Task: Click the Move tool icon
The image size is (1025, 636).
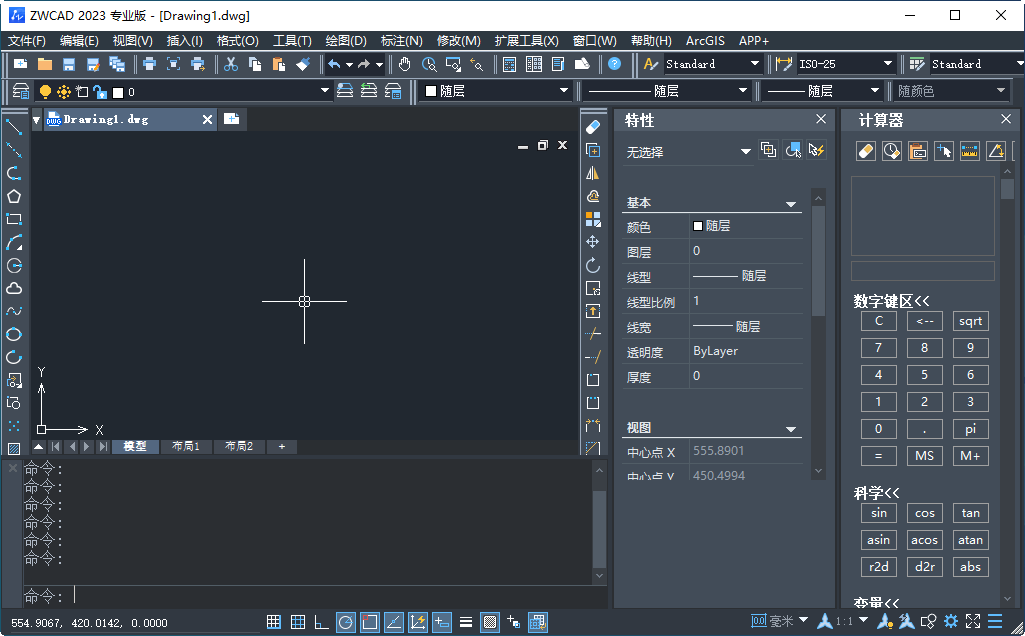Action: (x=593, y=242)
